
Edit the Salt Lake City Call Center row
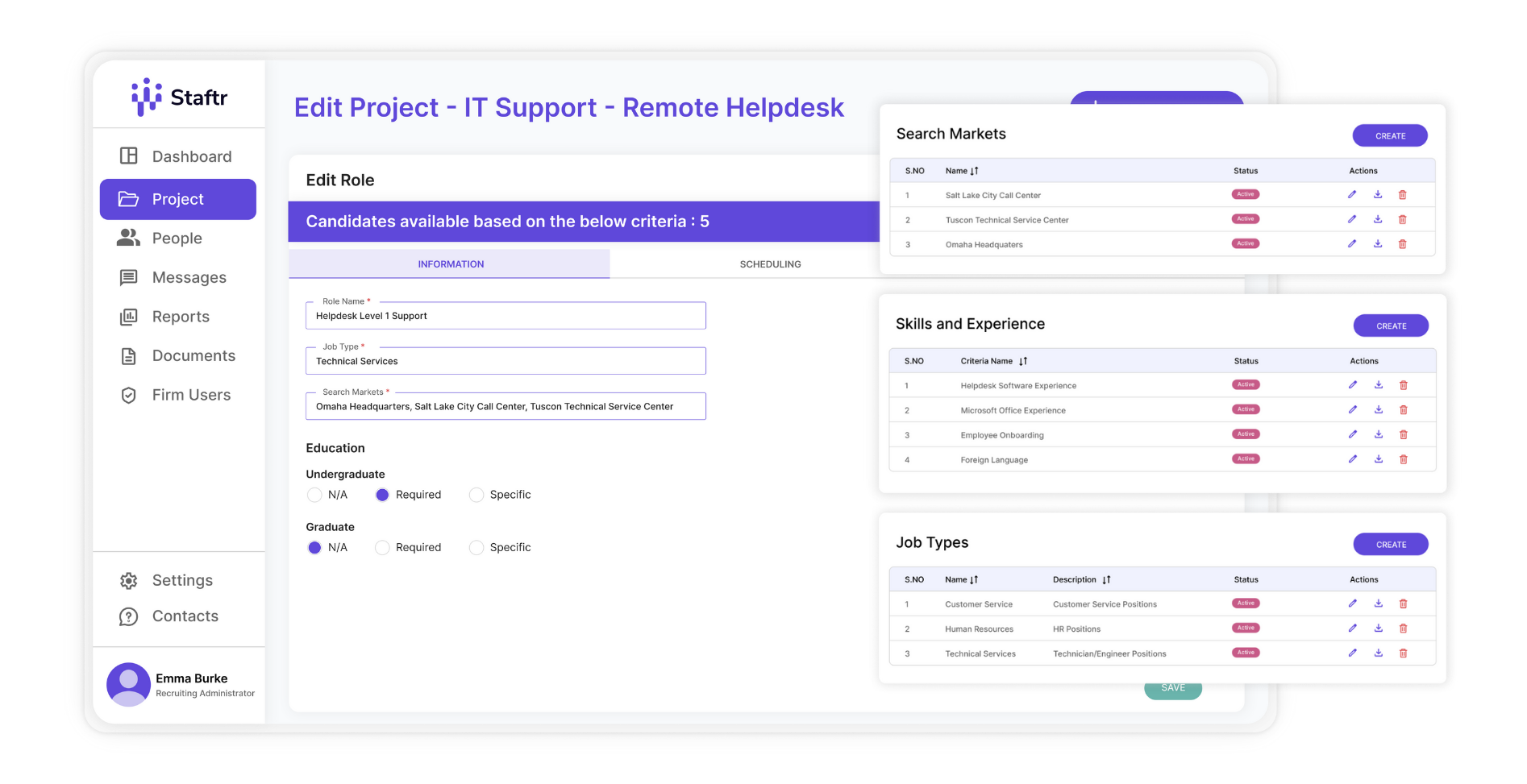tap(1352, 194)
